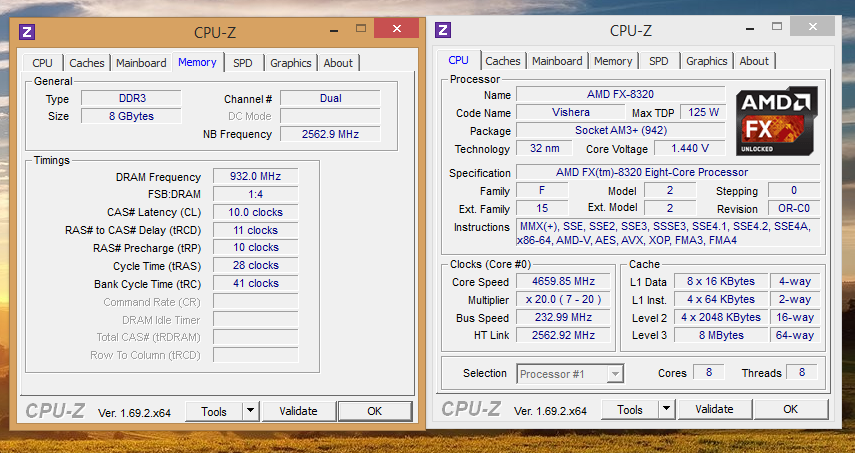Open the About tab in the right window
This screenshot has width=855, height=453.
(754, 61)
